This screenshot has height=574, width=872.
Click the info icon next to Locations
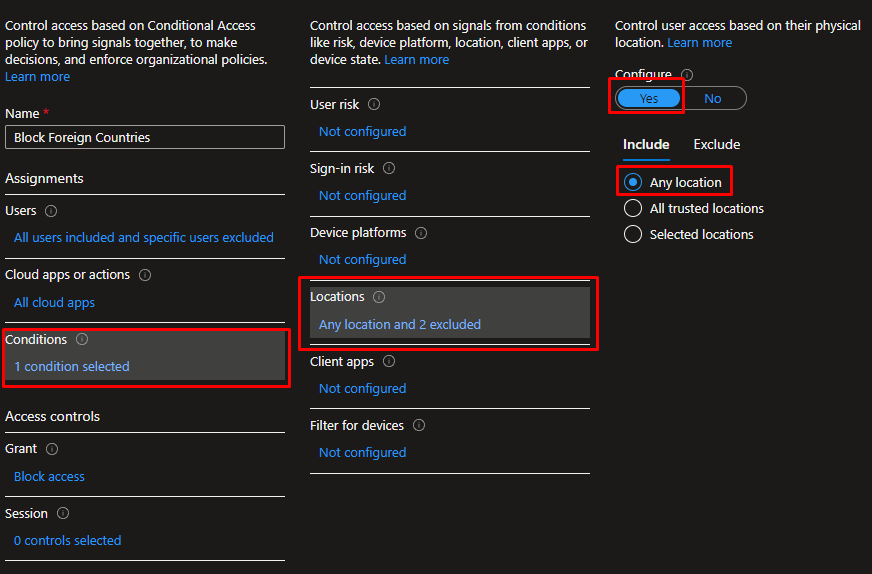(379, 297)
